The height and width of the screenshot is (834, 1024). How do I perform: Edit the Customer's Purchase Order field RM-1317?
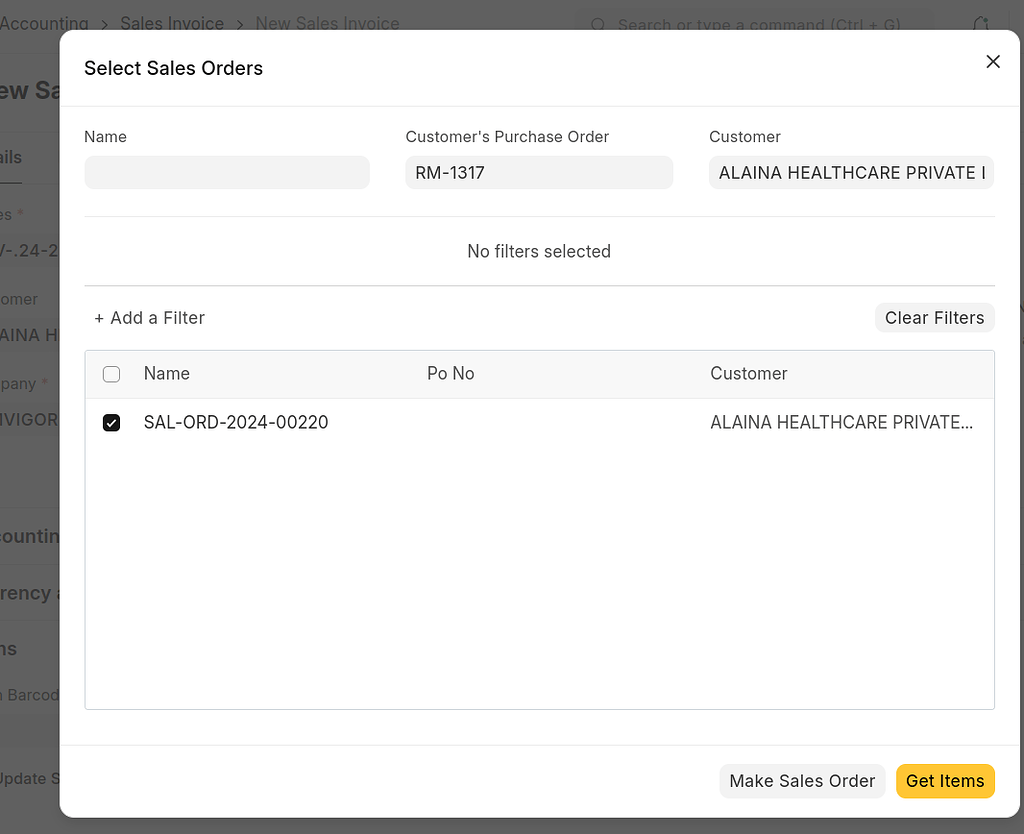tap(539, 172)
